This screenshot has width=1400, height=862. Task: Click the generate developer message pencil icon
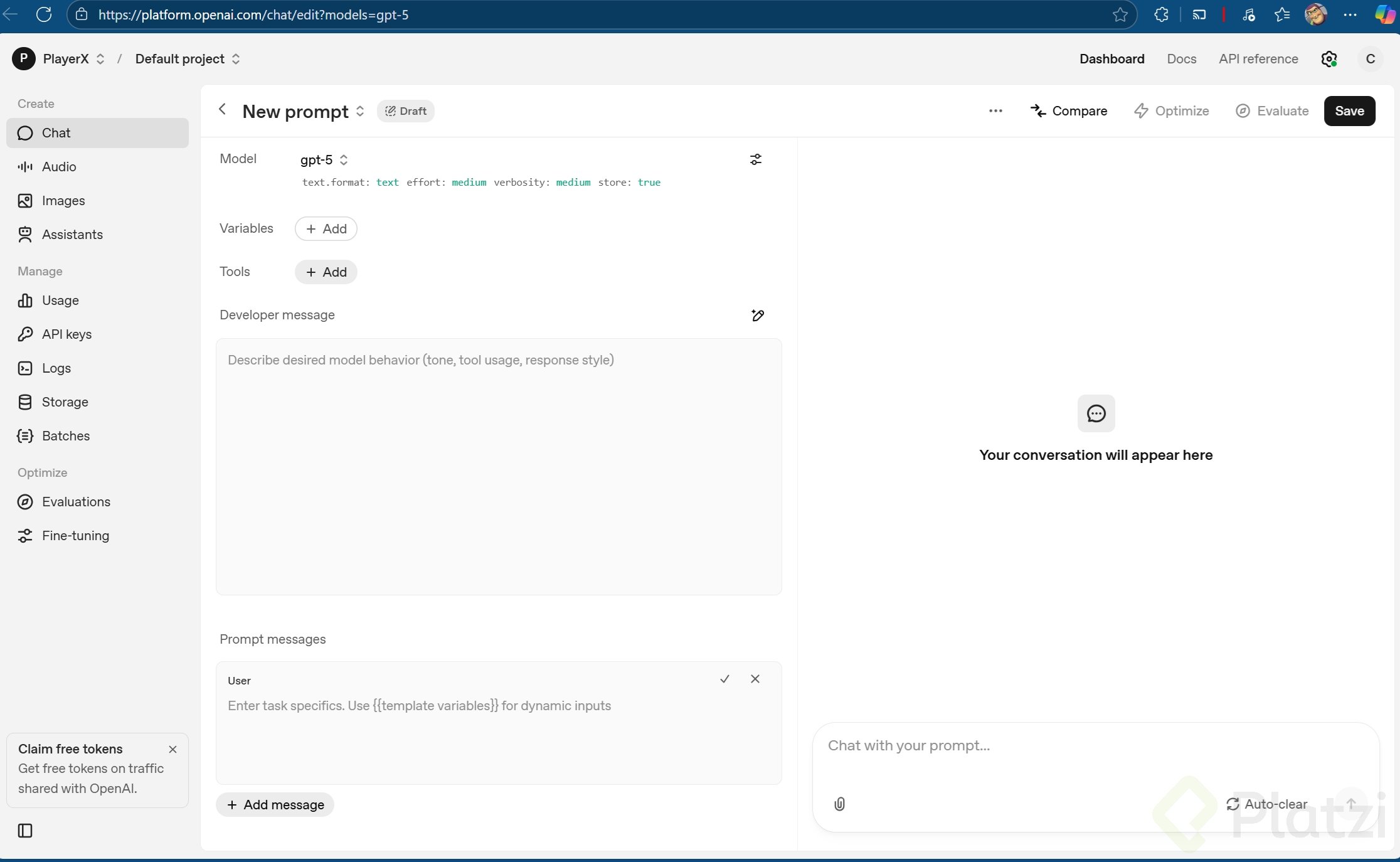click(758, 315)
